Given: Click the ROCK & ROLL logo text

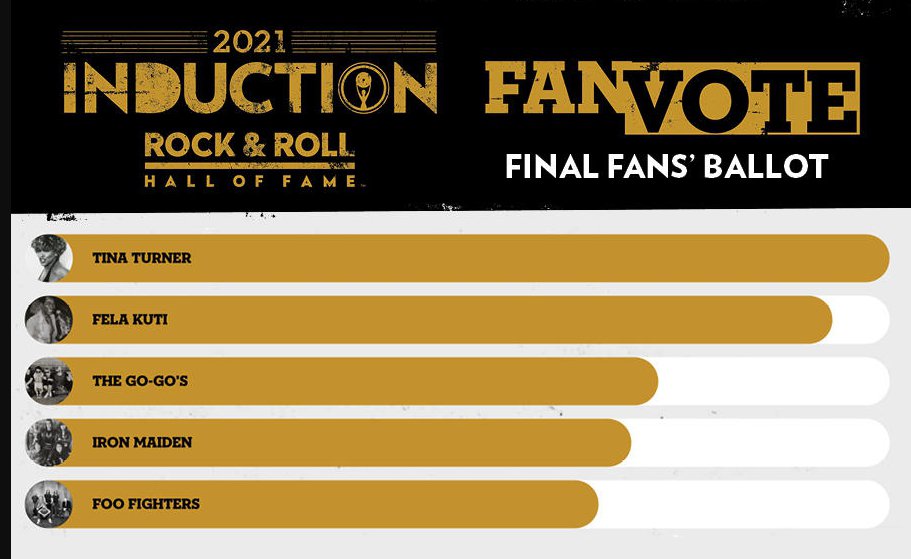Looking at the screenshot, I should tap(249, 148).
